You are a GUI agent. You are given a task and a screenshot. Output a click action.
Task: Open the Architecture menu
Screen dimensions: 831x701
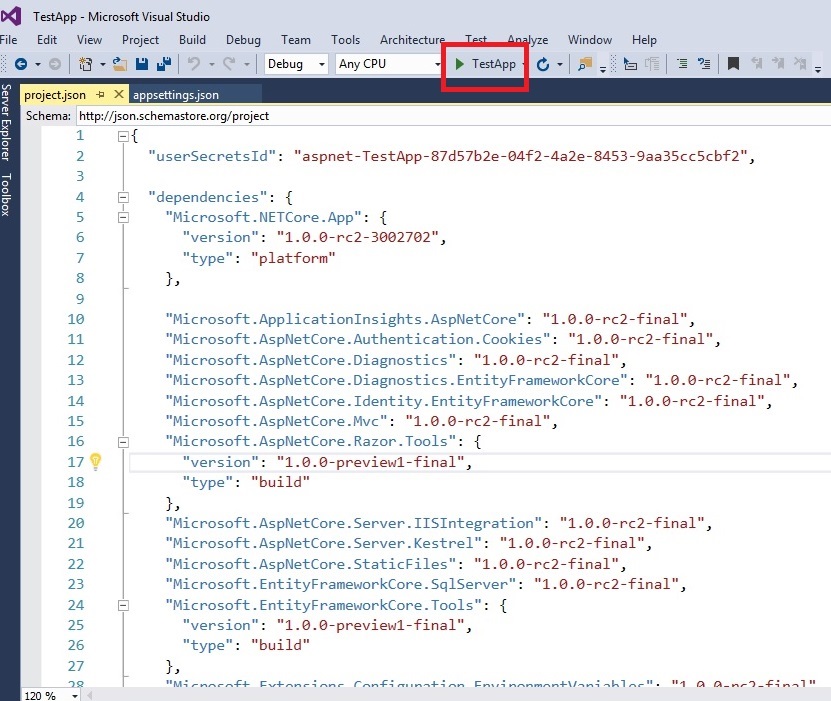pos(412,40)
